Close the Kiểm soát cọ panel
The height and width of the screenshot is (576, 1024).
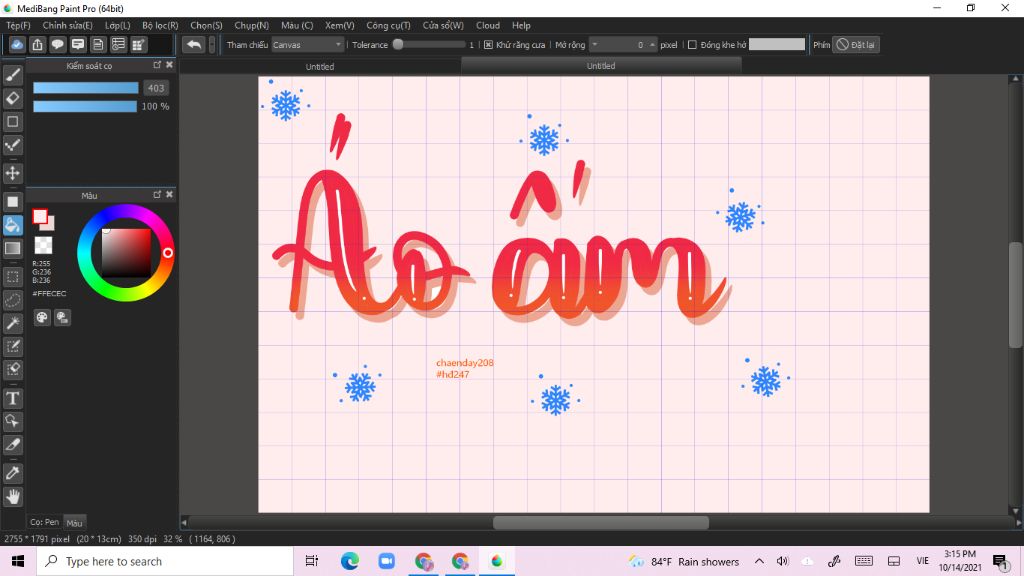point(170,65)
